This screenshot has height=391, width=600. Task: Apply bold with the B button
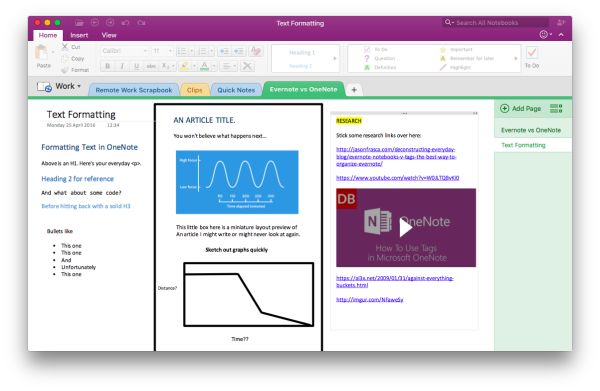[x=108, y=66]
